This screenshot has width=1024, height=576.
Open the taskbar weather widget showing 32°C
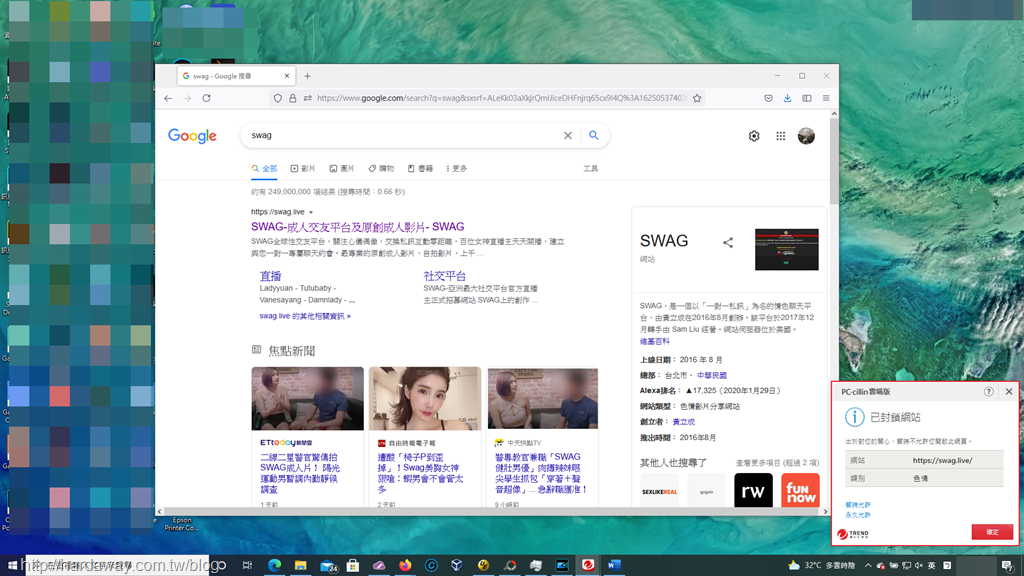(822, 565)
